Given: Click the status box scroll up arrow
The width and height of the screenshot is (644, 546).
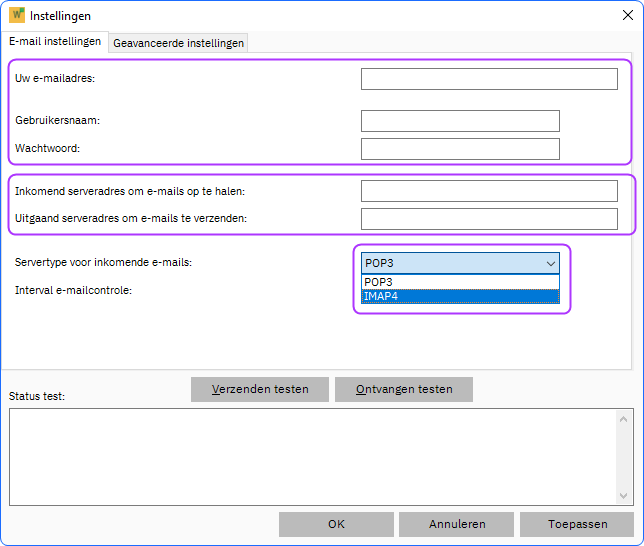Looking at the screenshot, I should click(625, 419).
